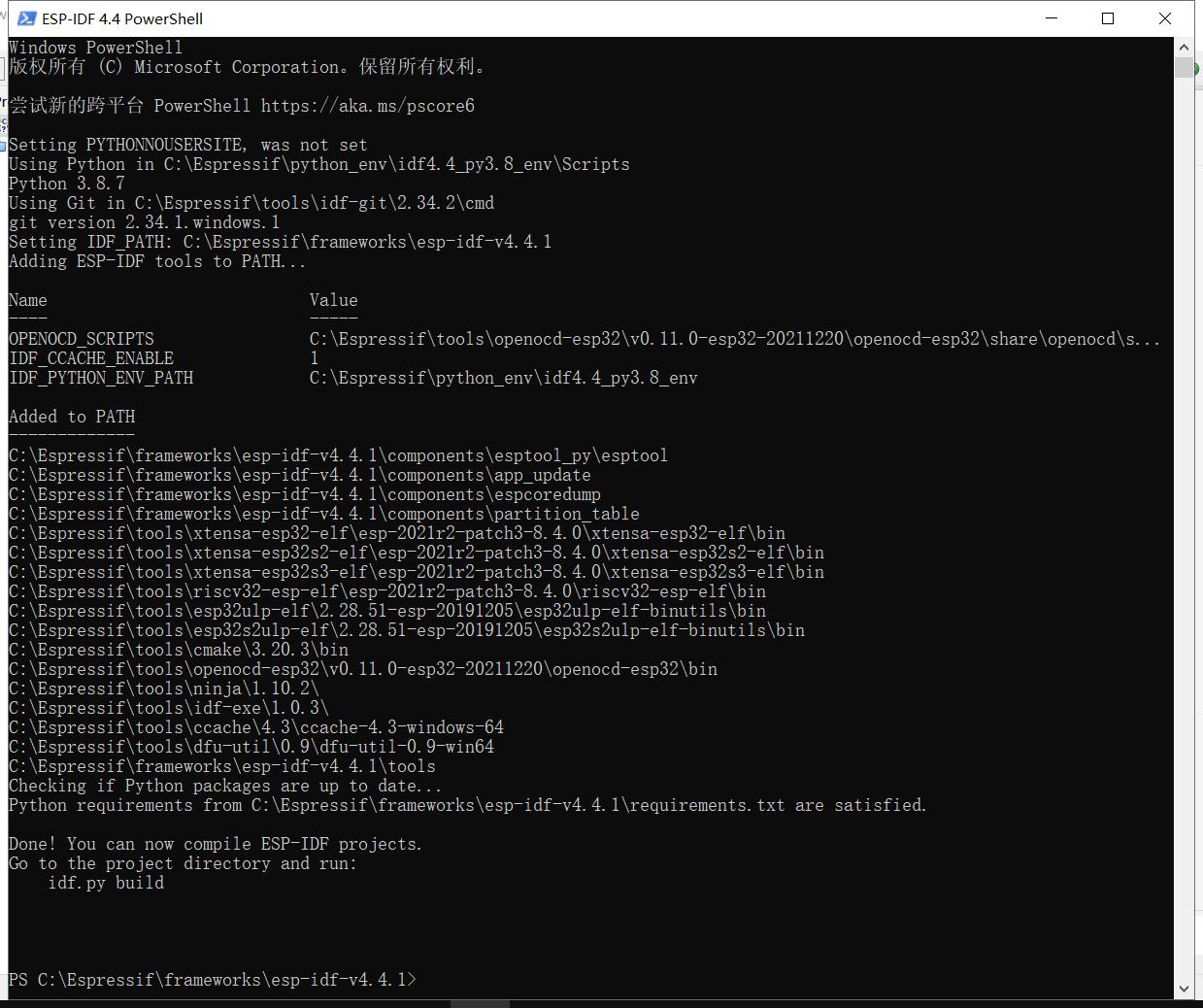Minimize the ESP-IDF PowerShell window

pos(1052,18)
